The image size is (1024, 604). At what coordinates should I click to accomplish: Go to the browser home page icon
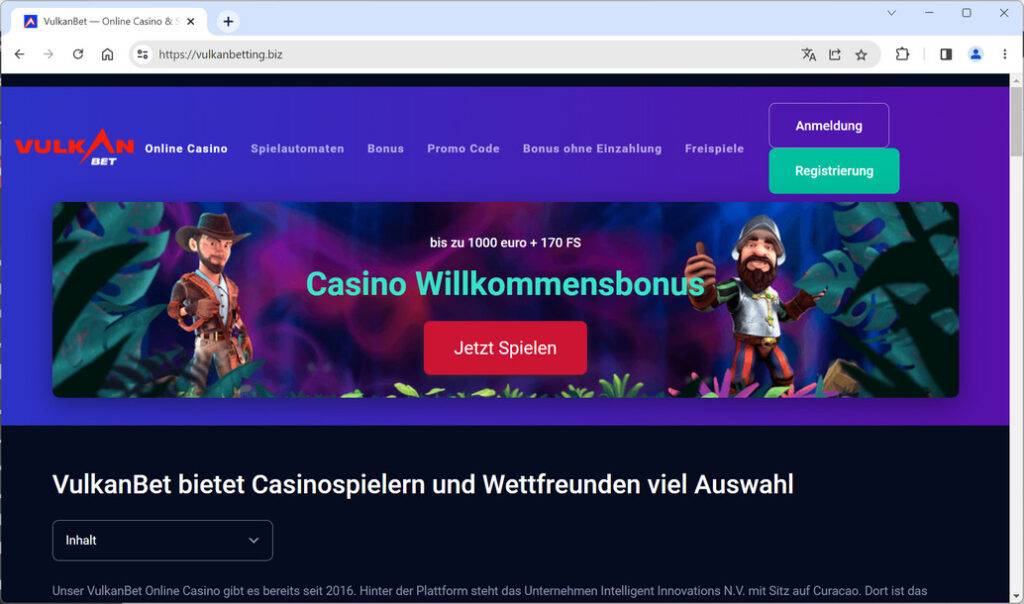pyautogui.click(x=107, y=54)
